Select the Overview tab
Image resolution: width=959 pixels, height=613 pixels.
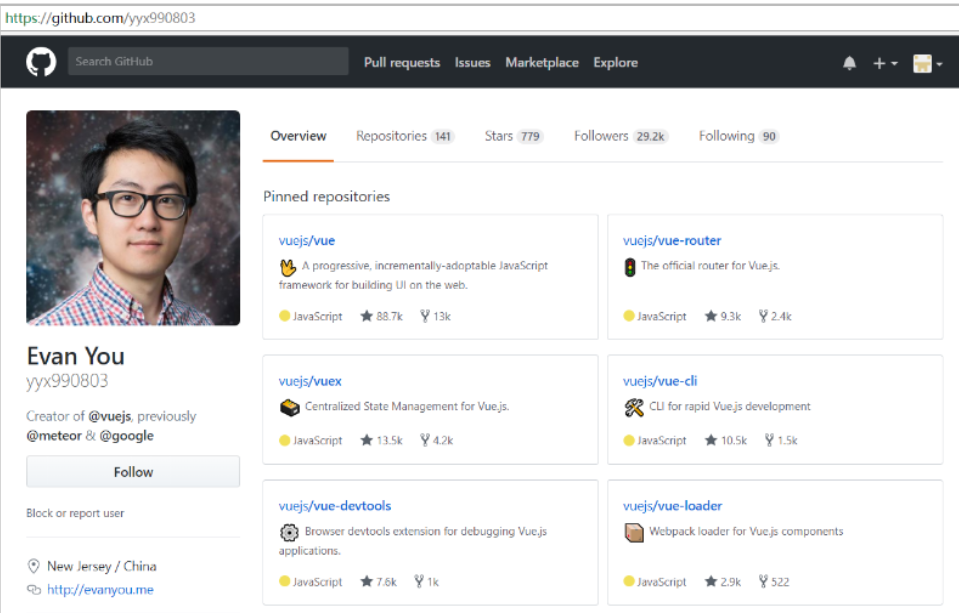pyautogui.click(x=298, y=136)
